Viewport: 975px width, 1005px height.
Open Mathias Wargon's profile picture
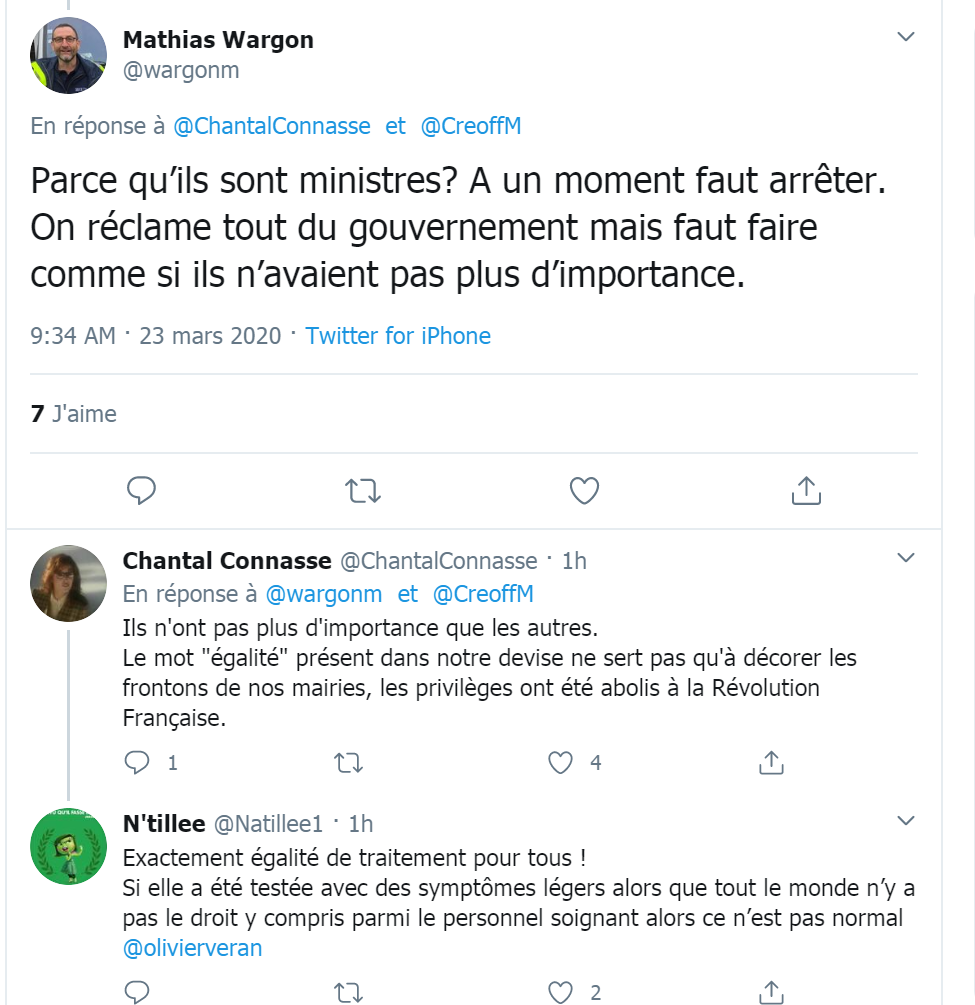(69, 56)
